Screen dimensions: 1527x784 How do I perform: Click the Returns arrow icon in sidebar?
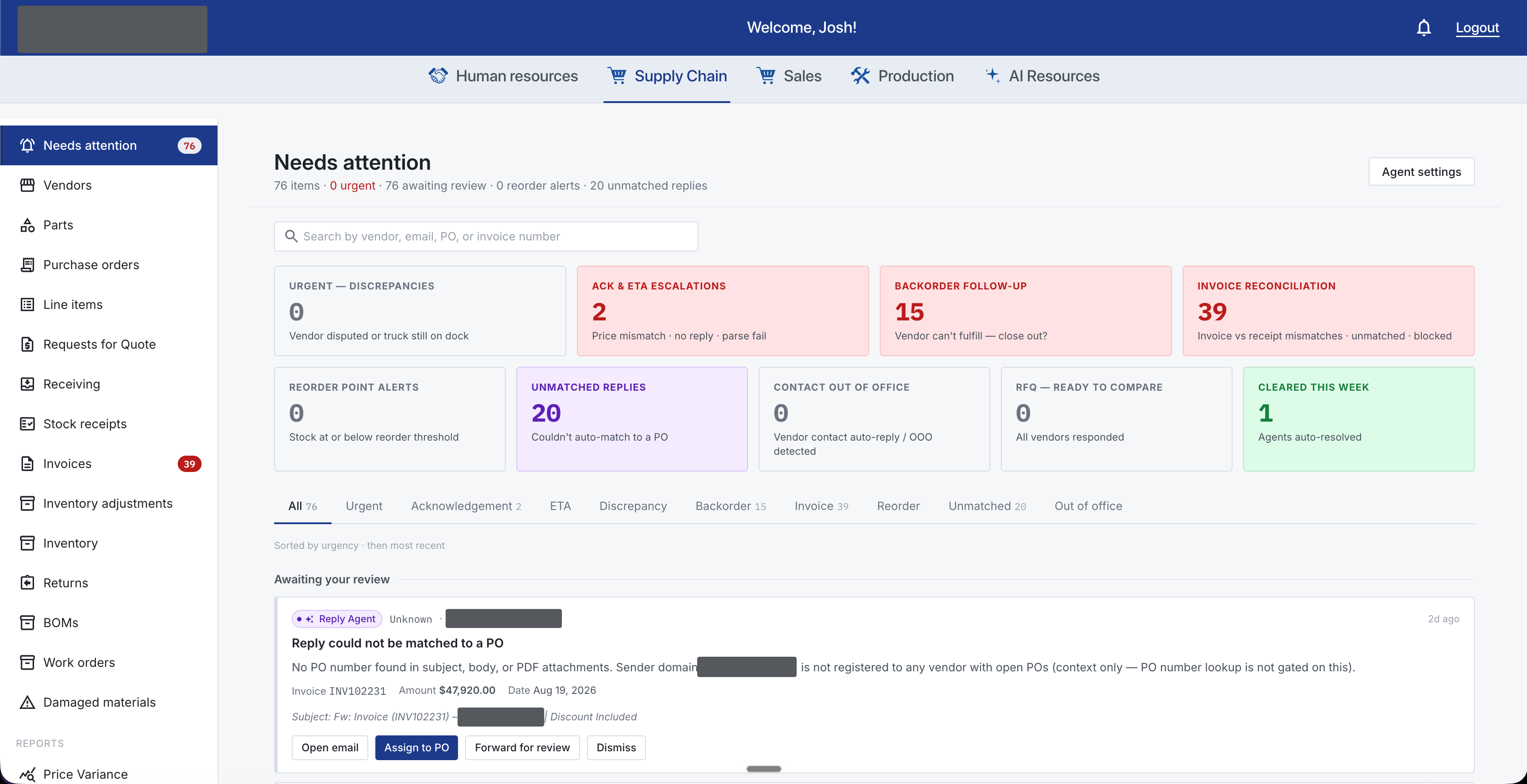coord(27,582)
